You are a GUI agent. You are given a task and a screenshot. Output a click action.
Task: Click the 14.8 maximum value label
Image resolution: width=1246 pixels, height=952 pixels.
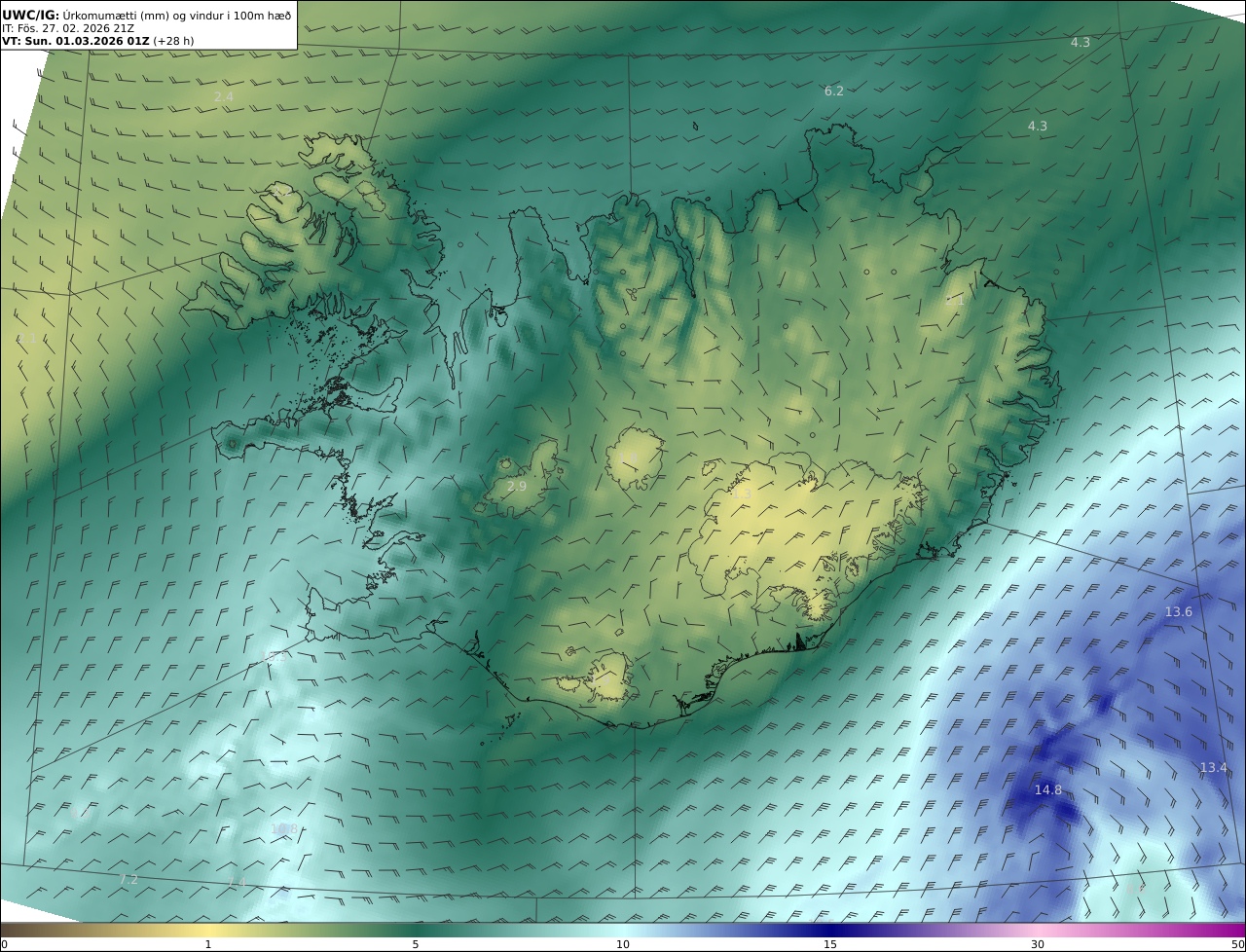click(1048, 789)
